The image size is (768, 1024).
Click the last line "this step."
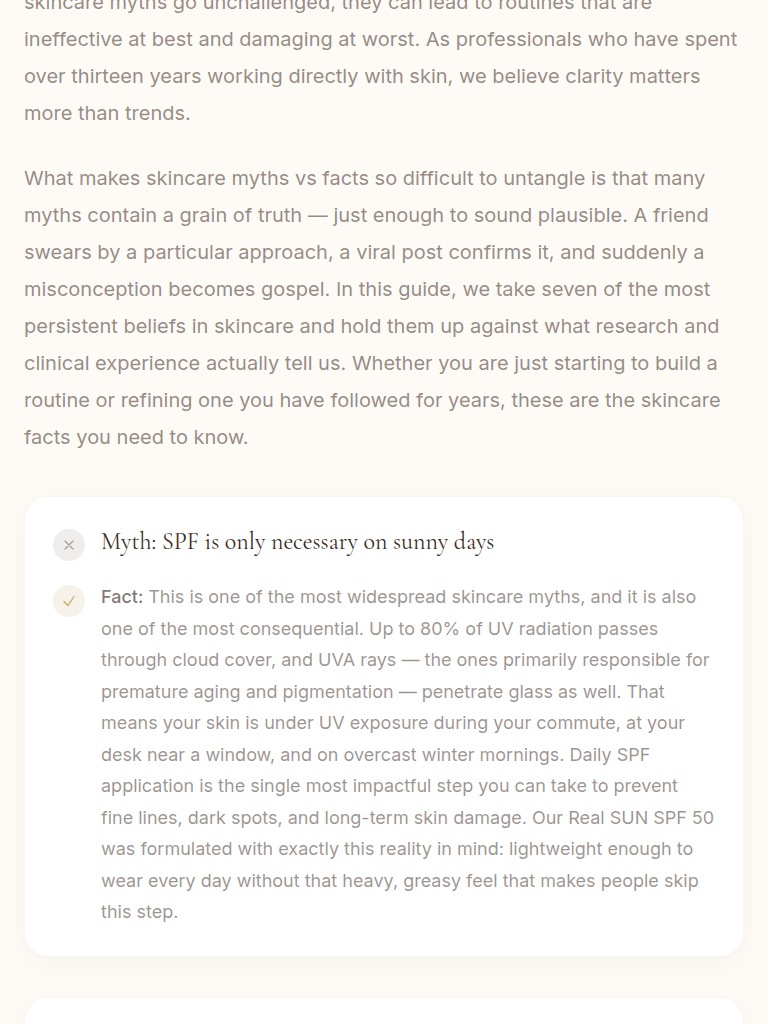tap(139, 912)
